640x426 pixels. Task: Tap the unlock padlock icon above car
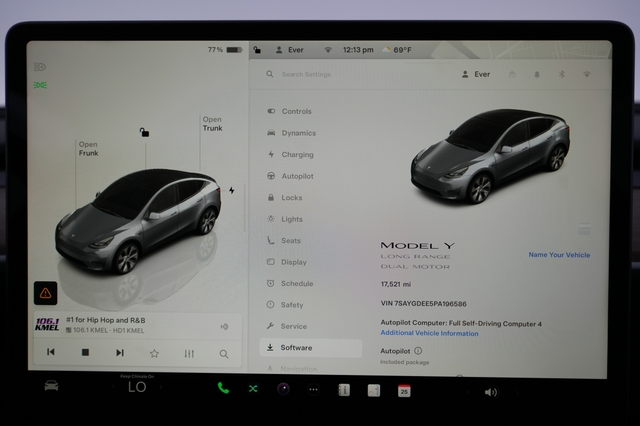click(x=144, y=132)
